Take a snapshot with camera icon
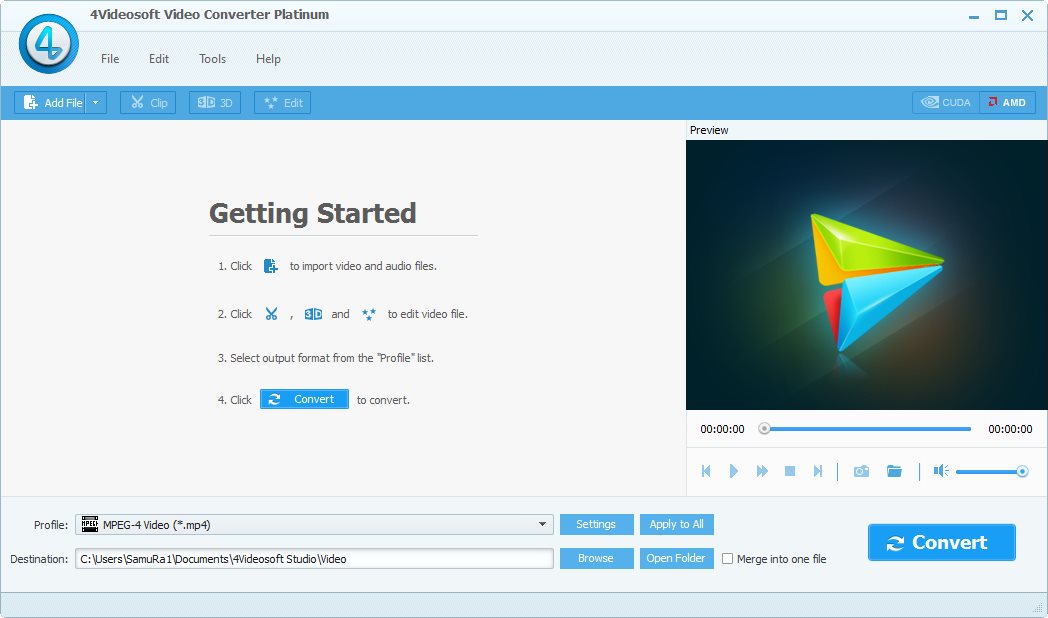This screenshot has height=618, width=1048. [x=862, y=471]
